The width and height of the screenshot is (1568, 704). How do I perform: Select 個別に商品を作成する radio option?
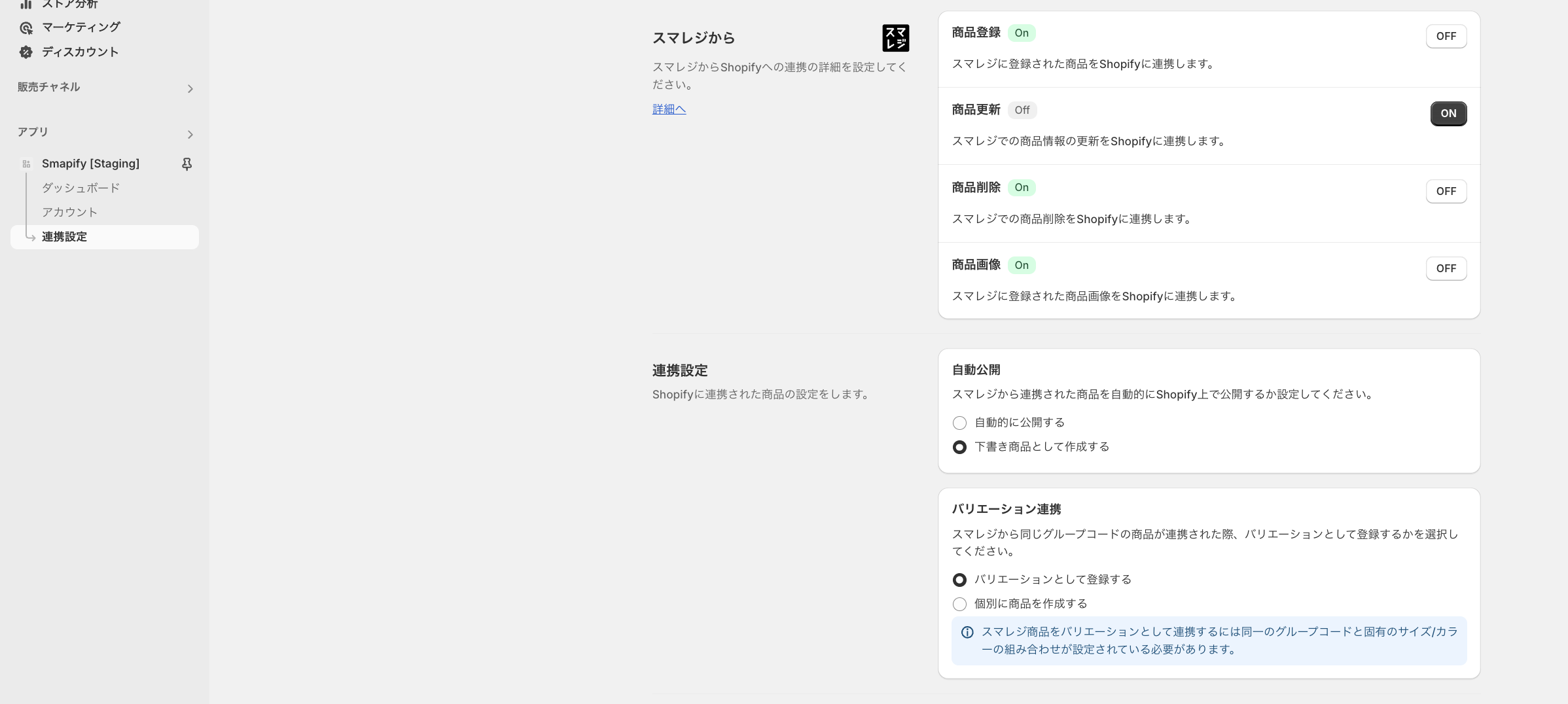click(x=959, y=604)
